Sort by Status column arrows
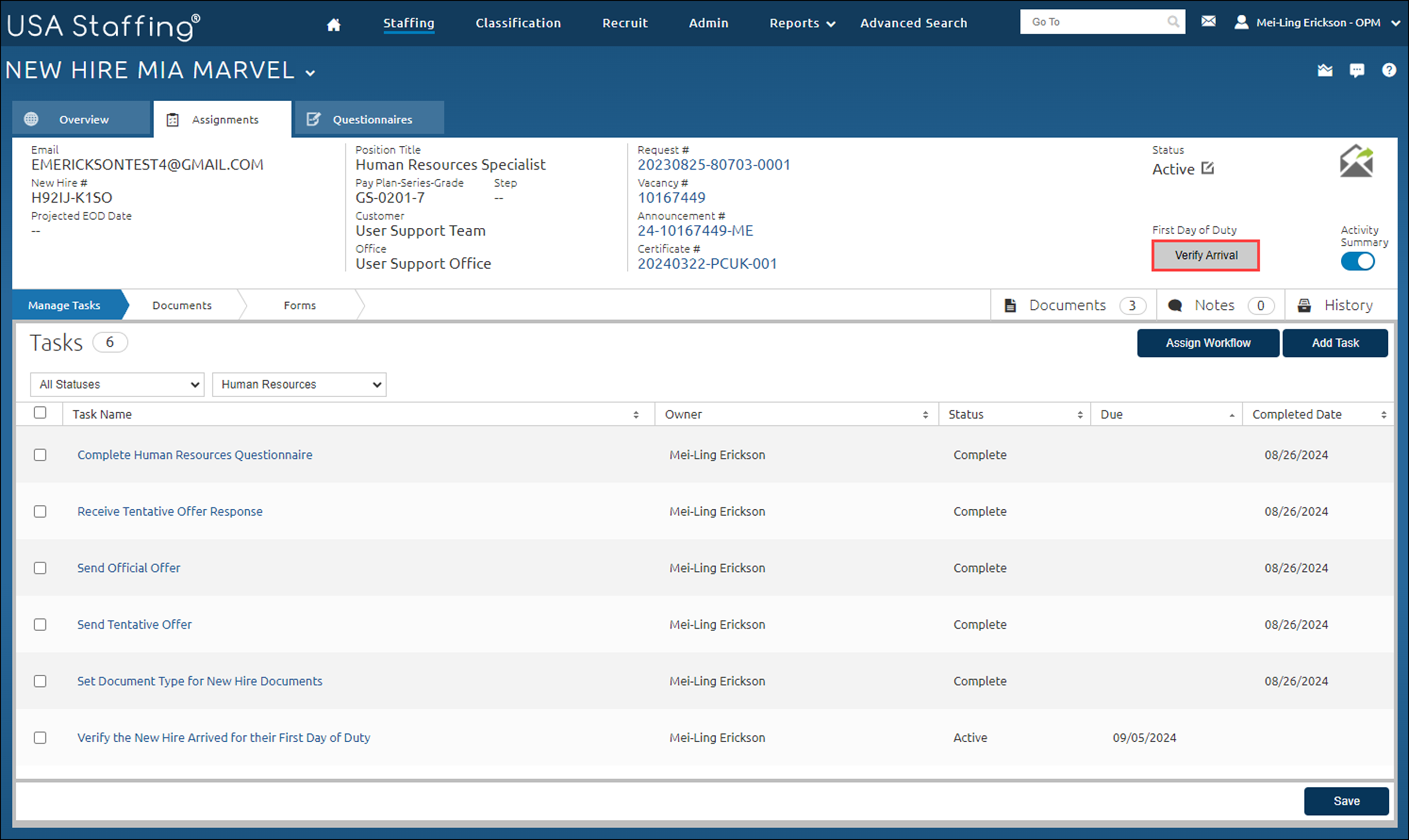The width and height of the screenshot is (1409, 840). [x=1080, y=415]
